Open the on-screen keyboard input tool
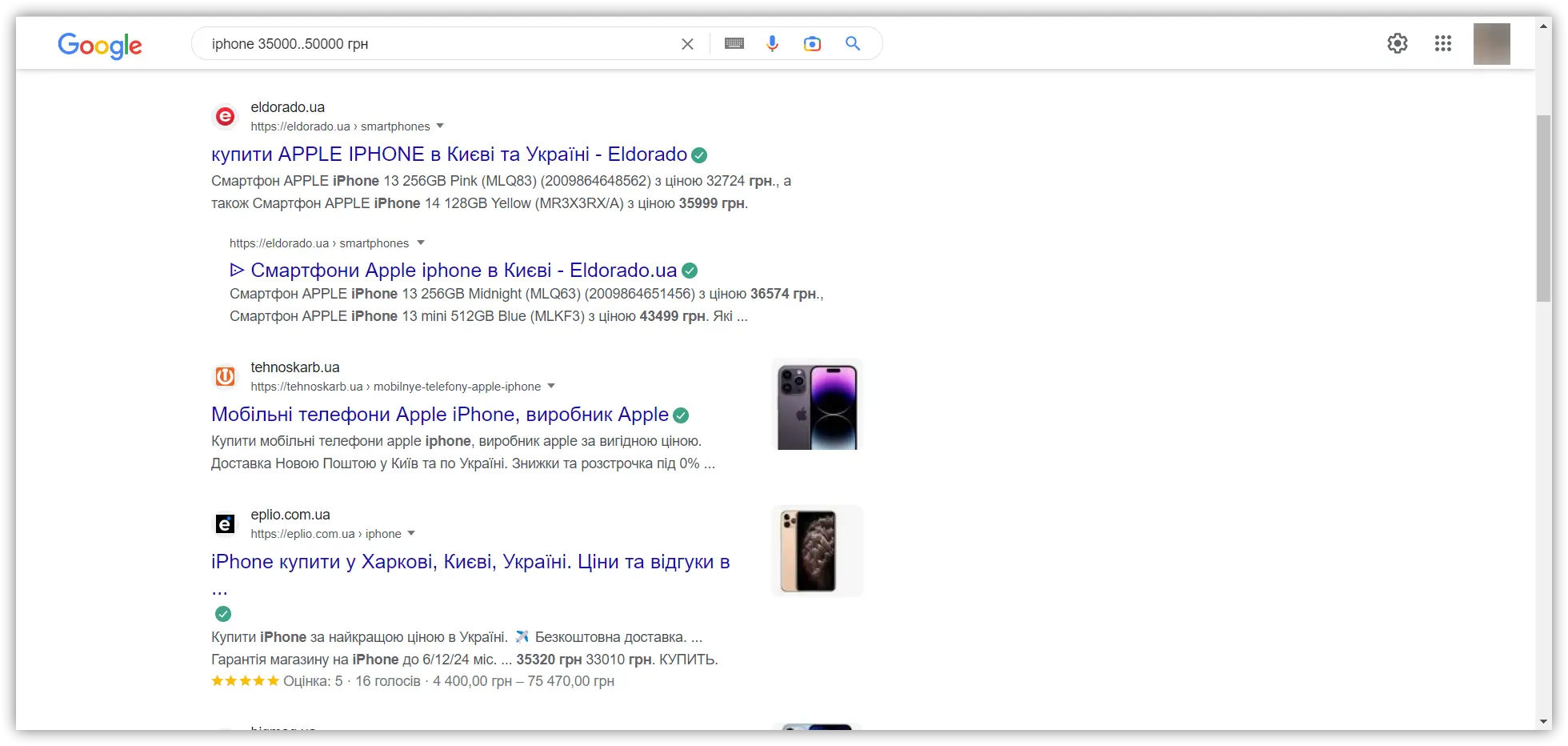Viewport: 1568px width, 746px height. 734,44
